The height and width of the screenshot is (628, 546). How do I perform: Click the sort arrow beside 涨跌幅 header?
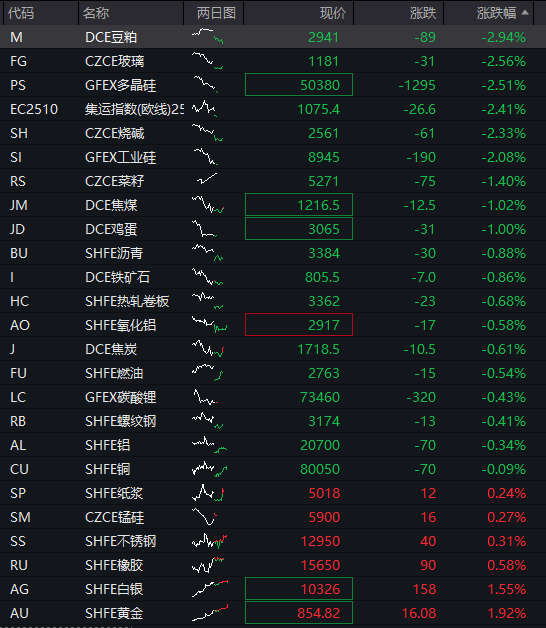coord(525,13)
